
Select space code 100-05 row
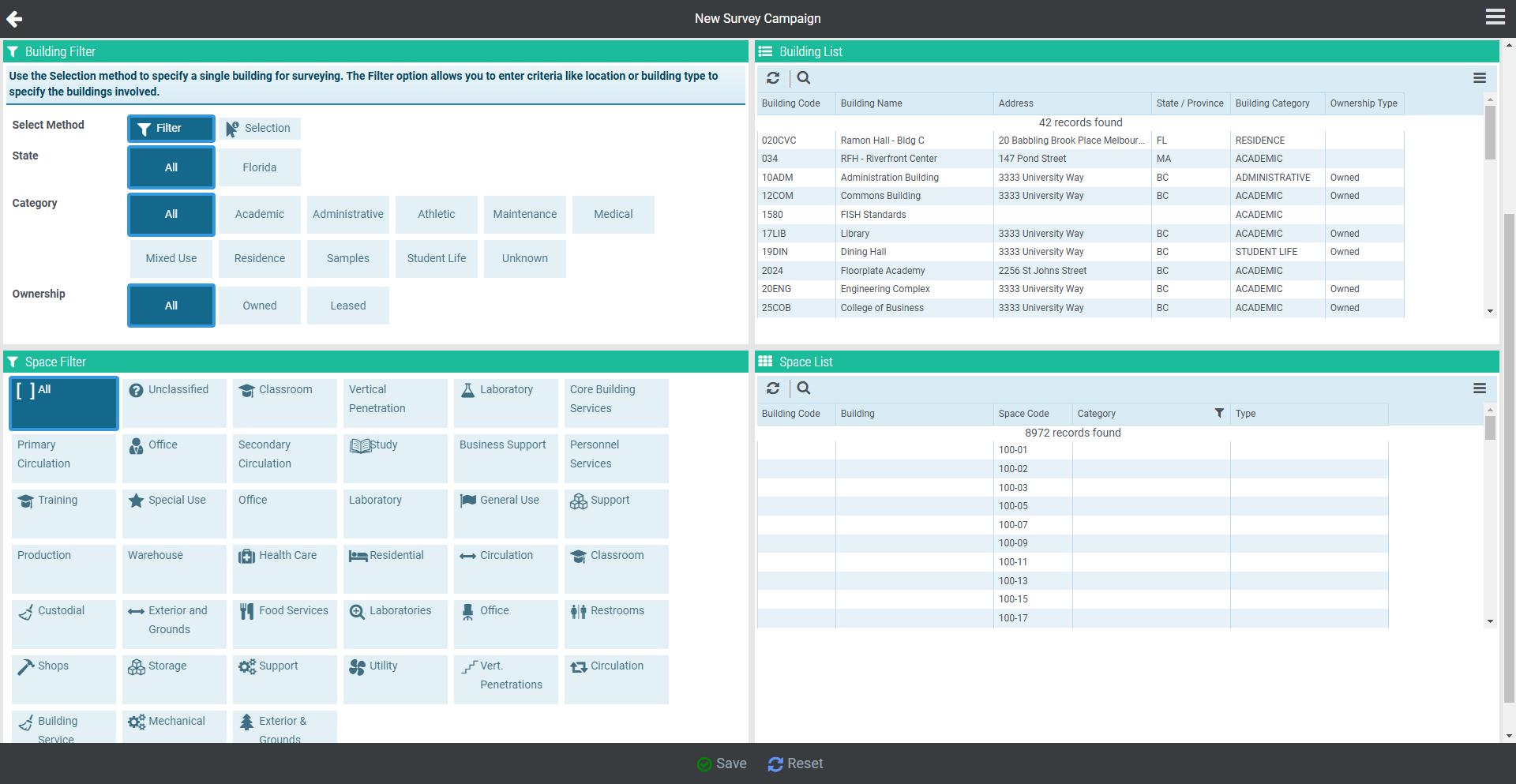tap(1072, 506)
